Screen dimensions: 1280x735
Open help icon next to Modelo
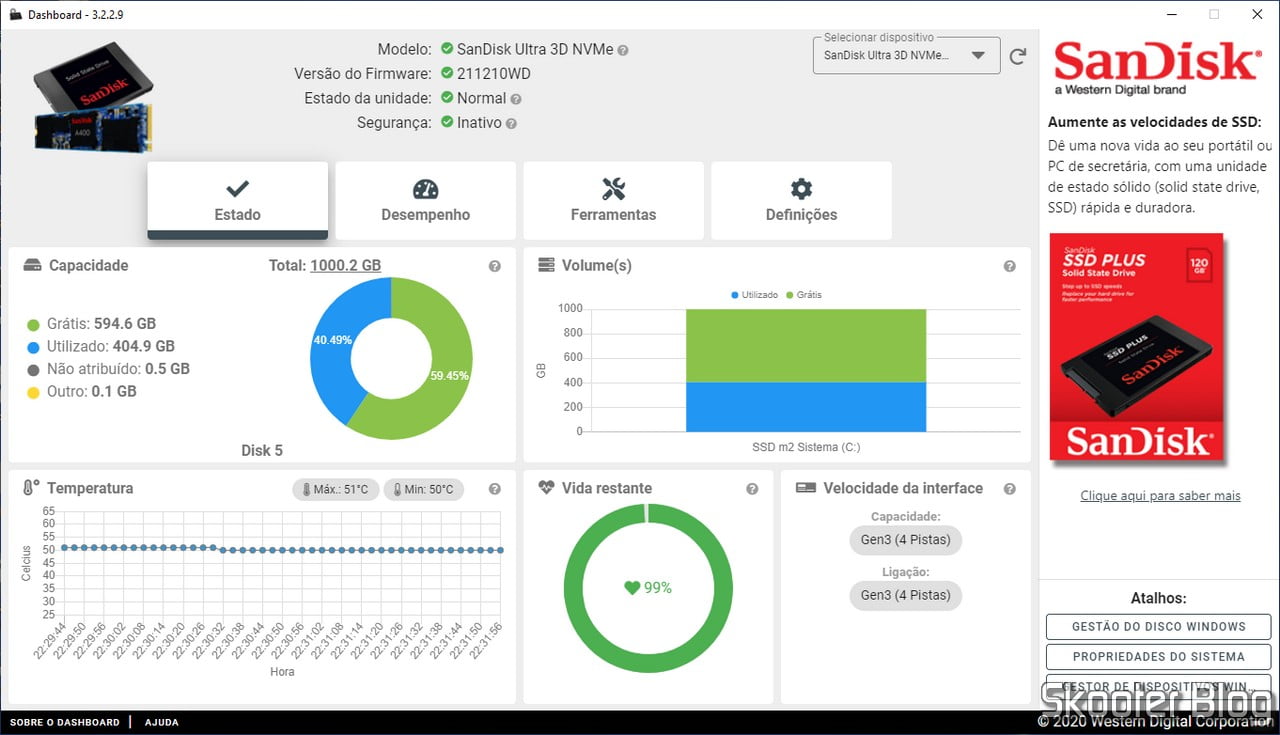[623, 50]
